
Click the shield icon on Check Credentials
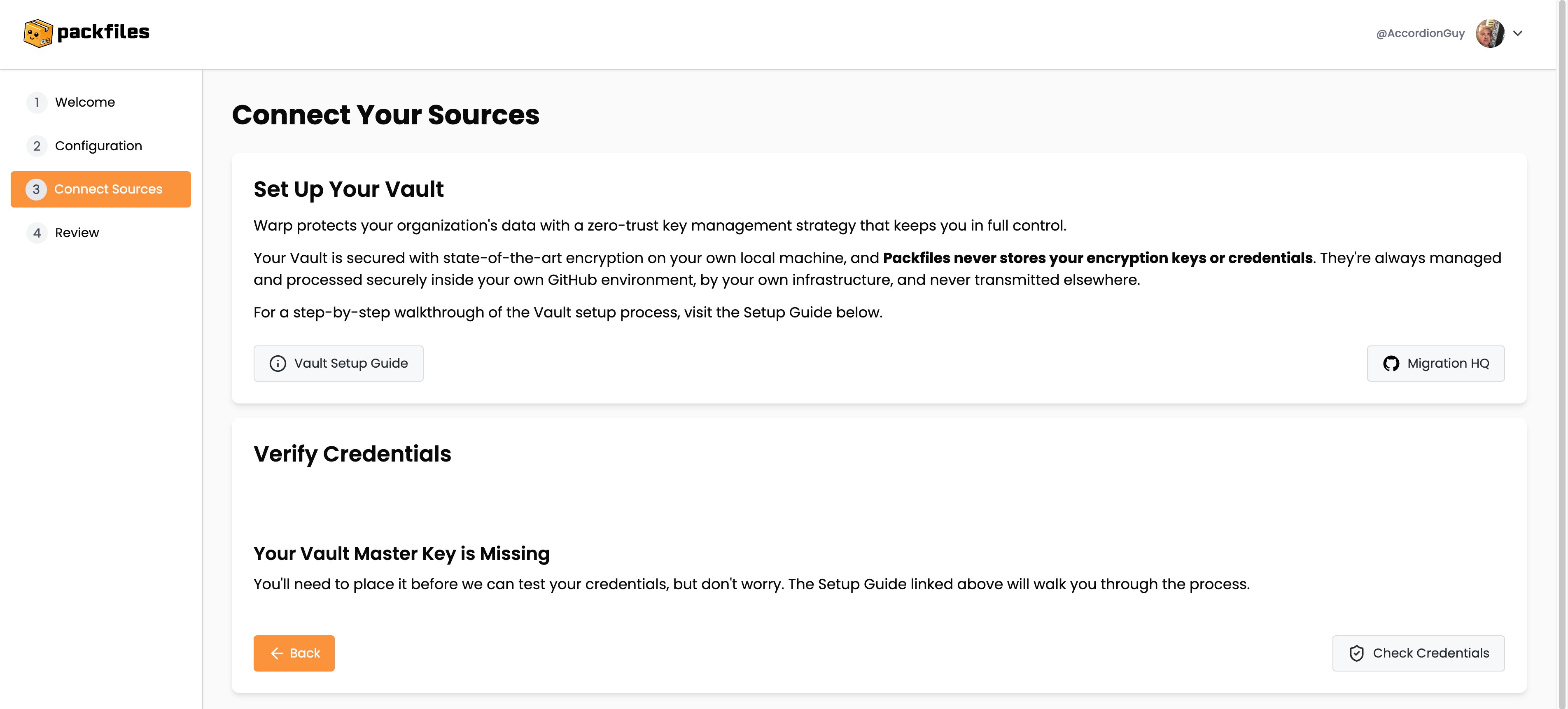(1356, 653)
